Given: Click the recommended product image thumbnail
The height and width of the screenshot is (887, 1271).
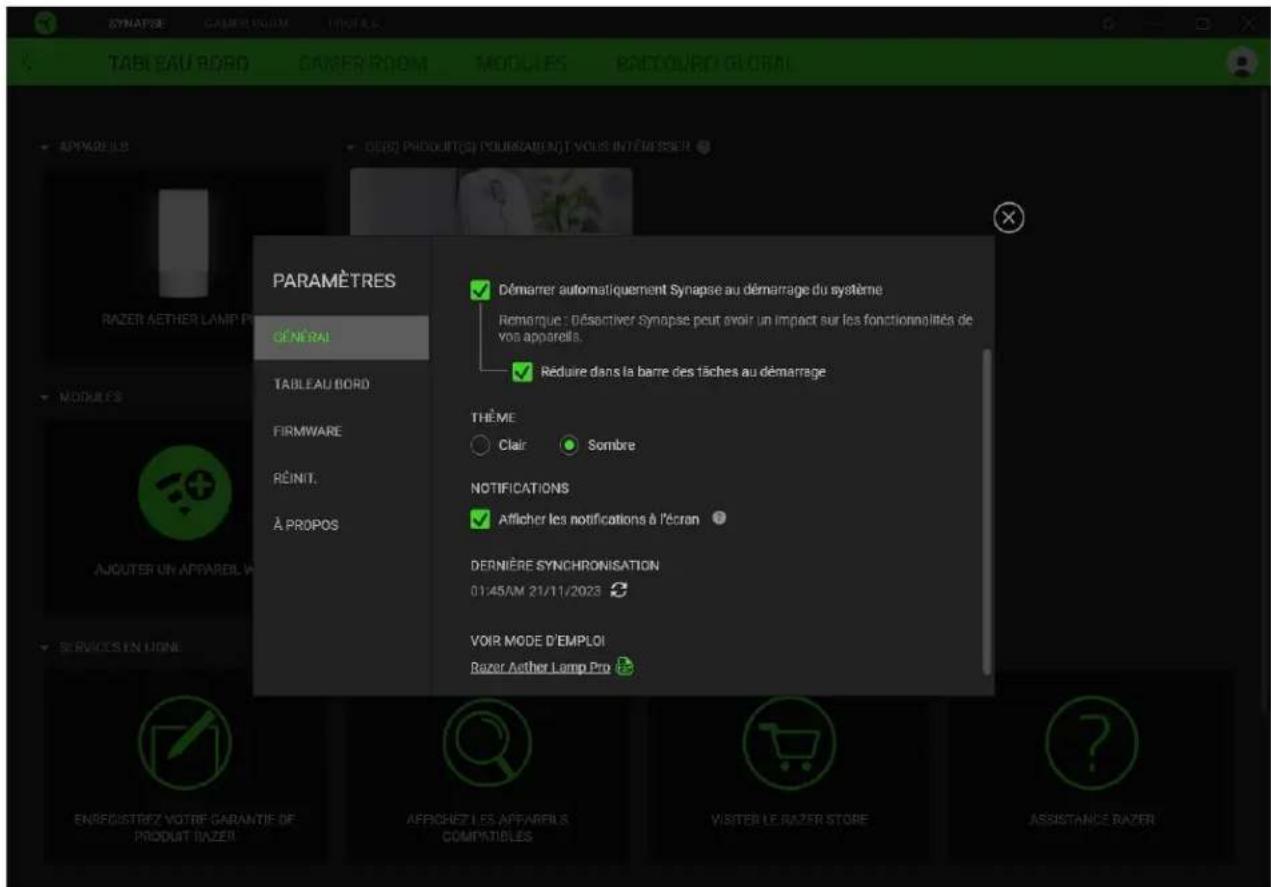Looking at the screenshot, I should tap(490, 202).
